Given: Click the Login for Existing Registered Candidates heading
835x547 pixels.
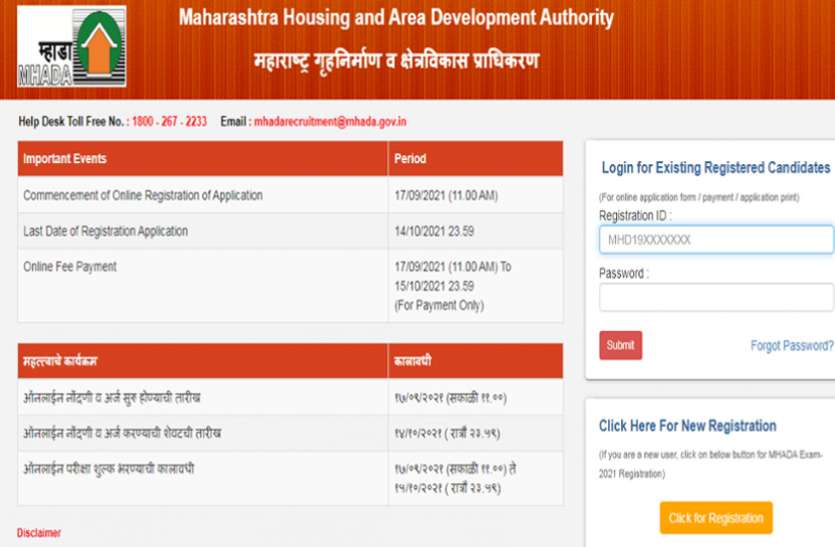Looking at the screenshot, I should click(x=716, y=167).
